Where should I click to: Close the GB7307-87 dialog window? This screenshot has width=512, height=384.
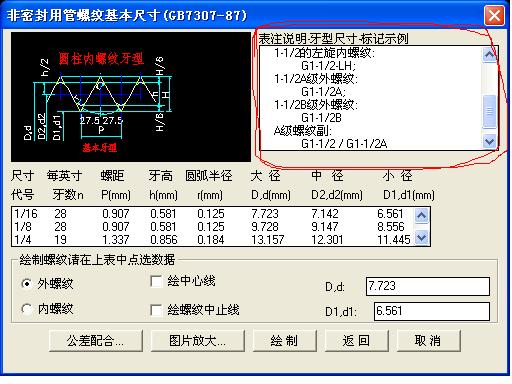[x=494, y=15]
